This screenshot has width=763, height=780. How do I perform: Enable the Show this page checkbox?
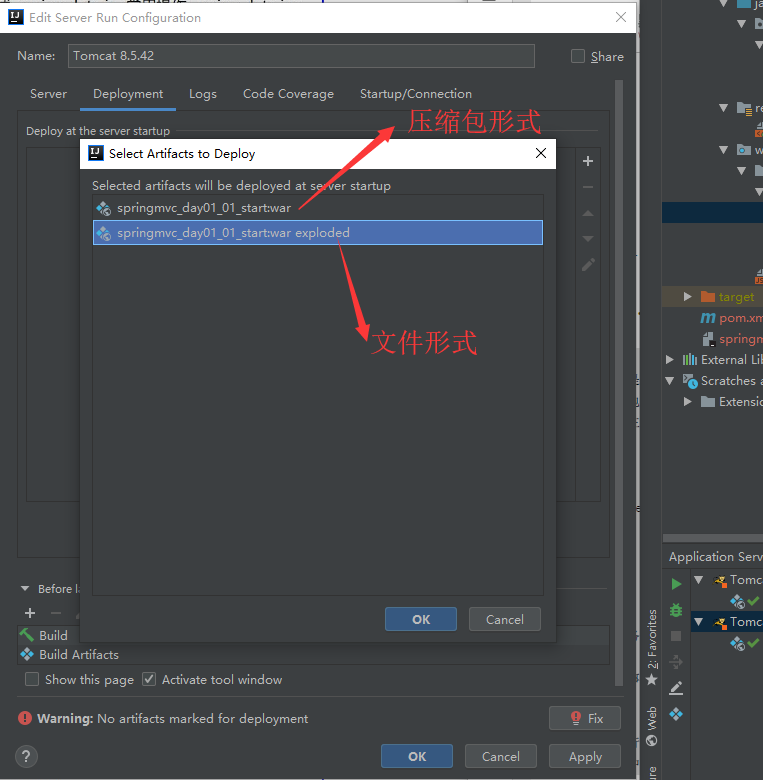pos(32,679)
